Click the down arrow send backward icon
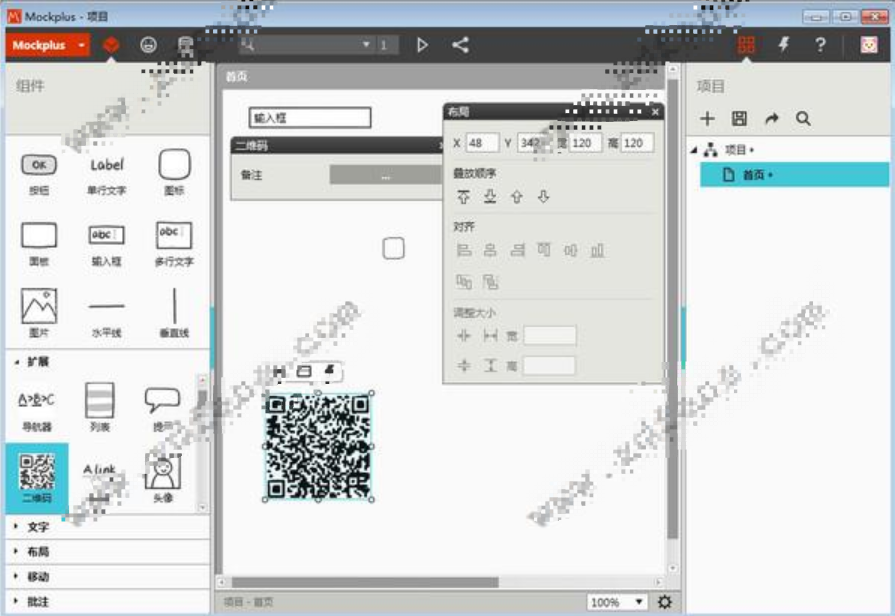 pyautogui.click(x=543, y=197)
